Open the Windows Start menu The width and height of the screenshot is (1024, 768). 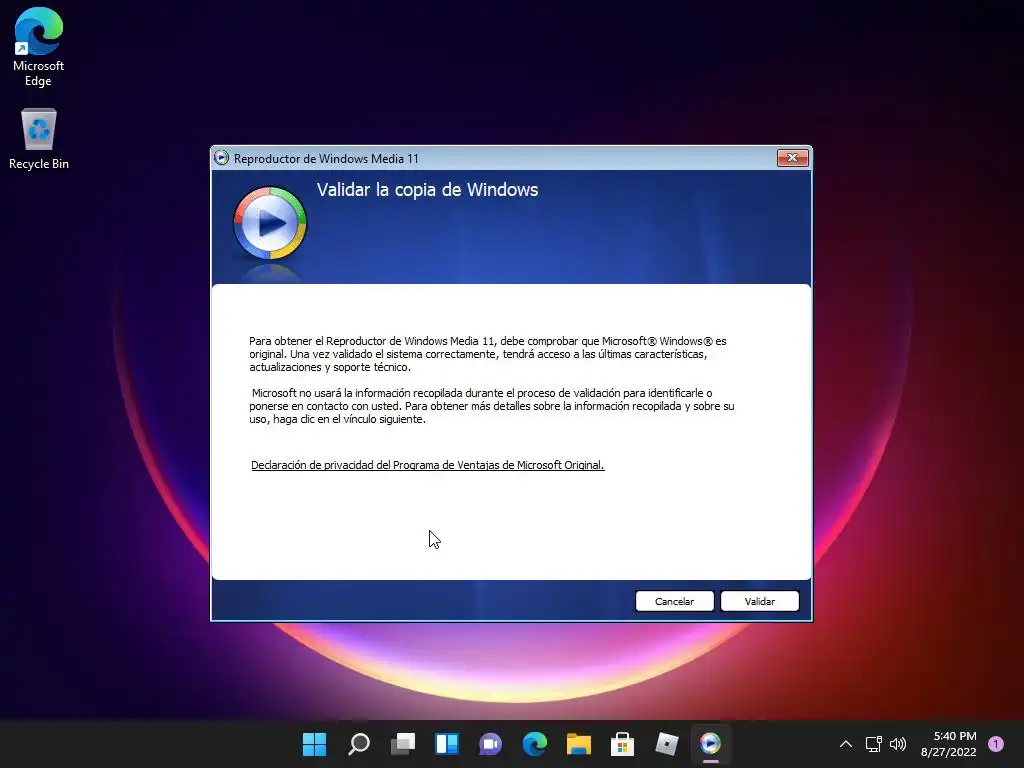[x=314, y=743]
